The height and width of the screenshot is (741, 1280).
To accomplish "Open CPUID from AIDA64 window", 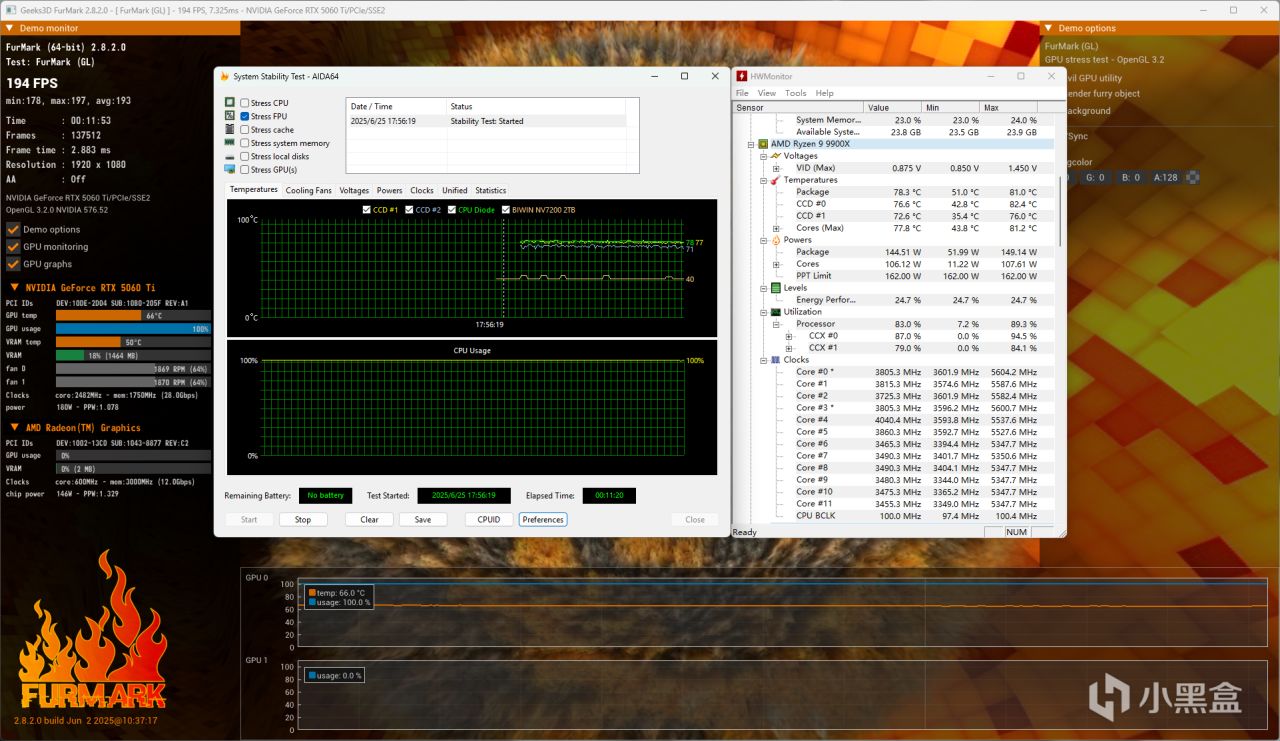I will click(x=489, y=519).
